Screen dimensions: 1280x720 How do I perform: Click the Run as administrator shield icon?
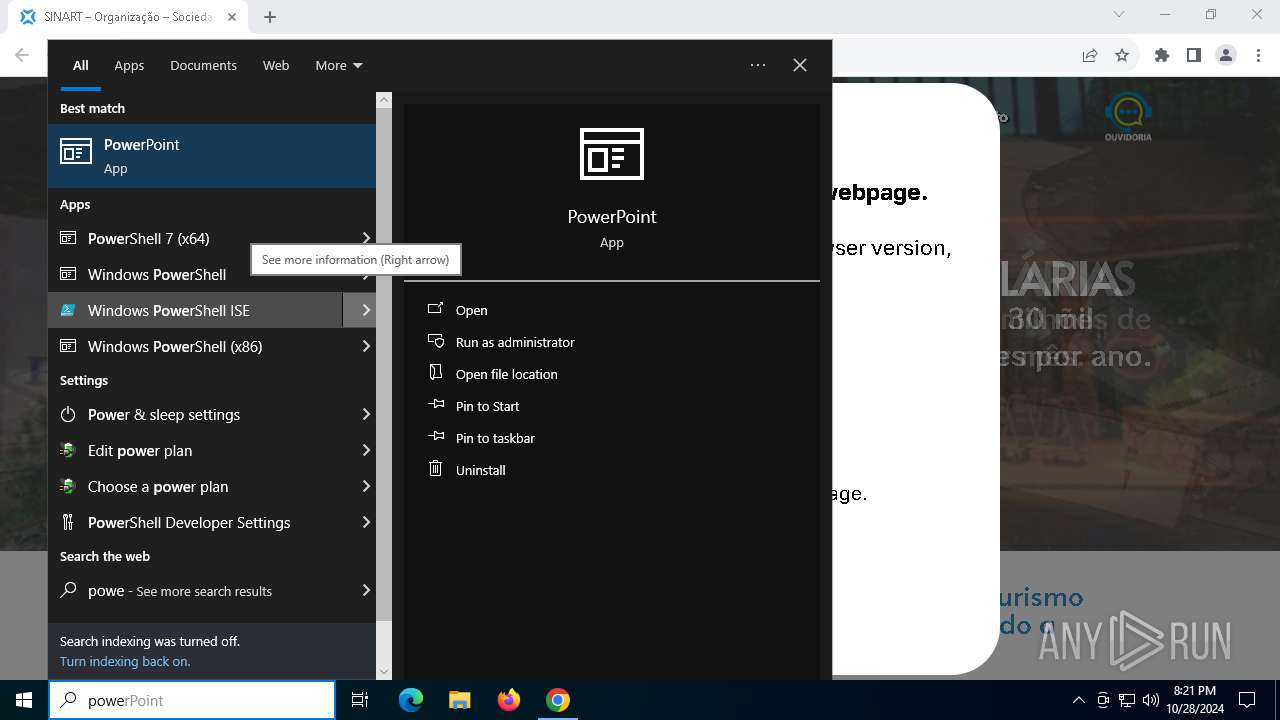[x=435, y=341]
